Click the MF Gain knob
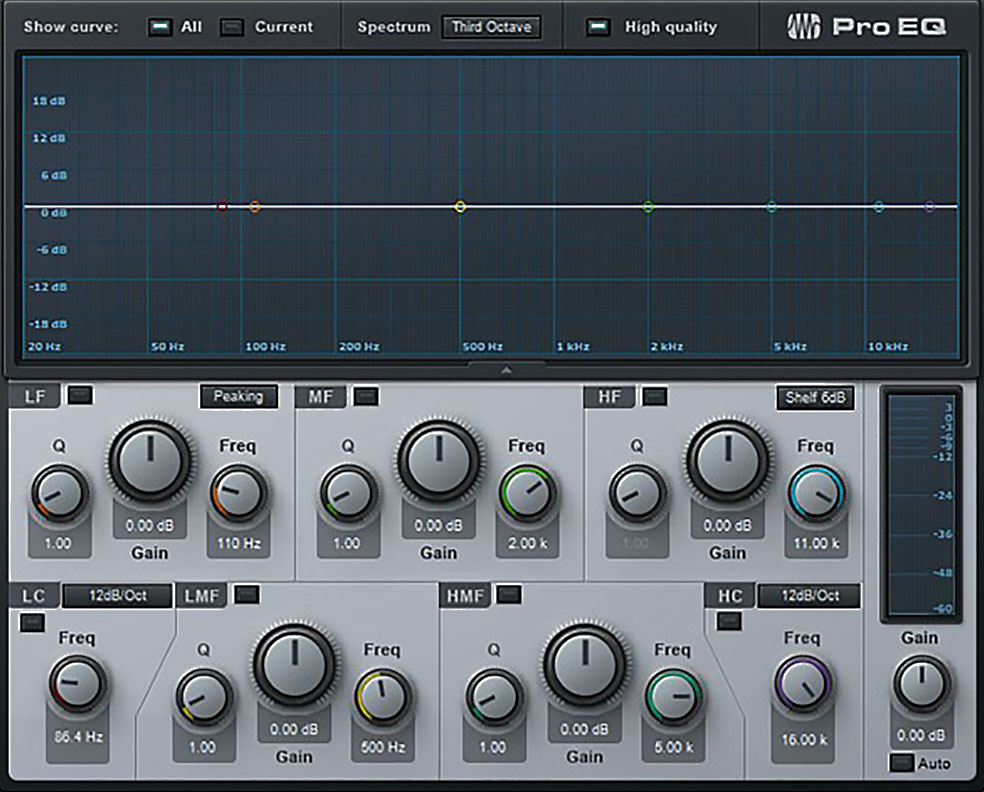The image size is (984, 792). pos(439,461)
